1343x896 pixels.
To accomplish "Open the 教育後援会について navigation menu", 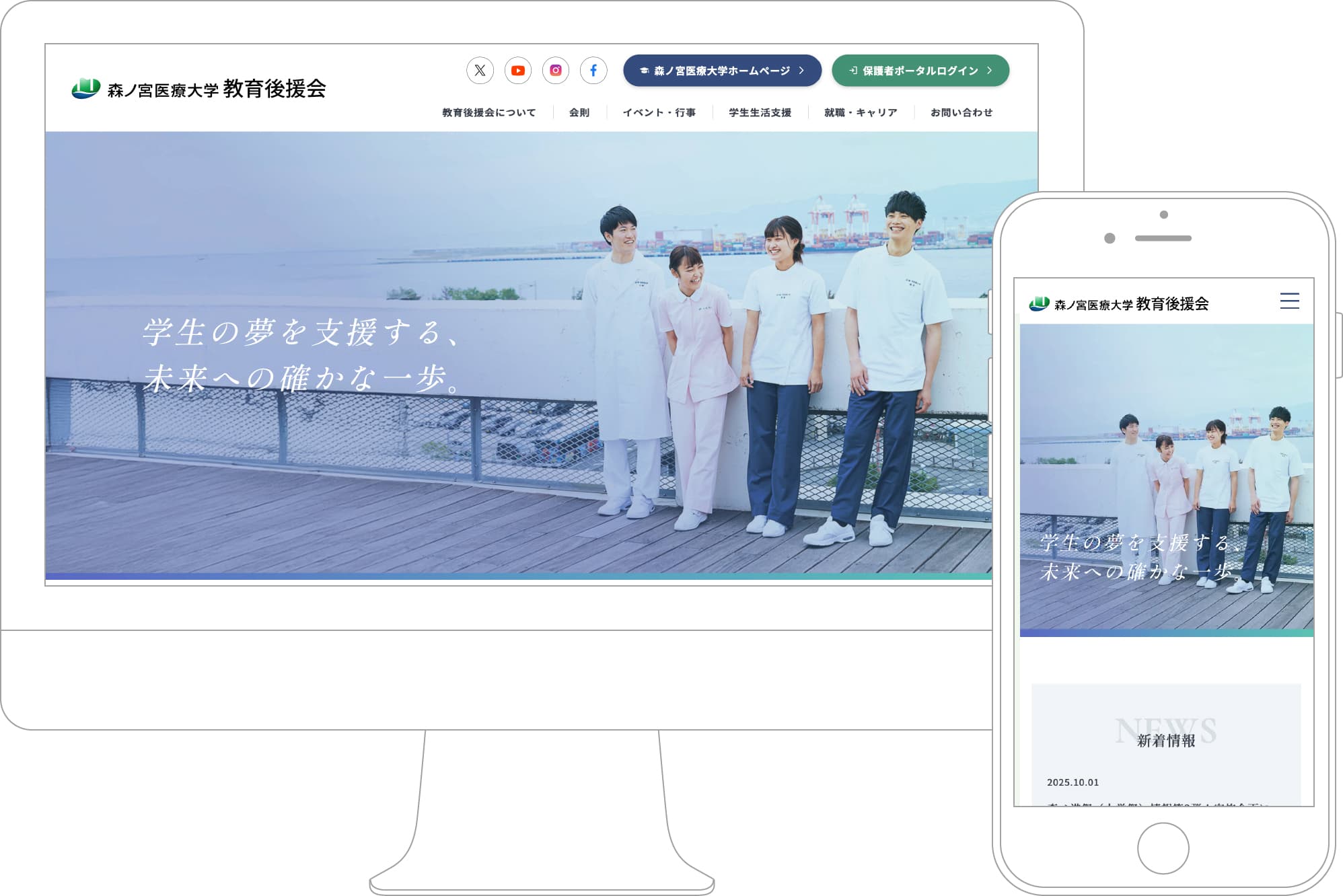I will coord(488,112).
